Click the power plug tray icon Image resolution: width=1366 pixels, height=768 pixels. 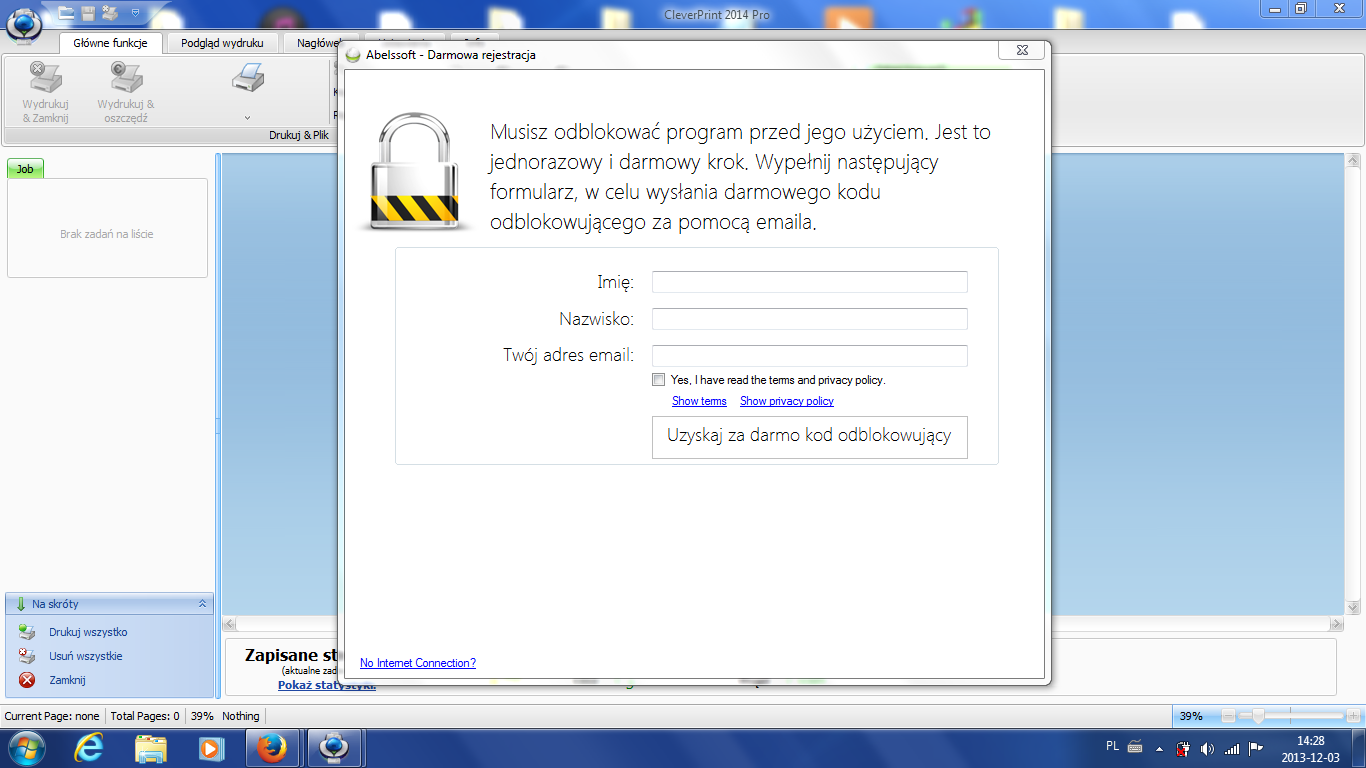coord(1183,748)
